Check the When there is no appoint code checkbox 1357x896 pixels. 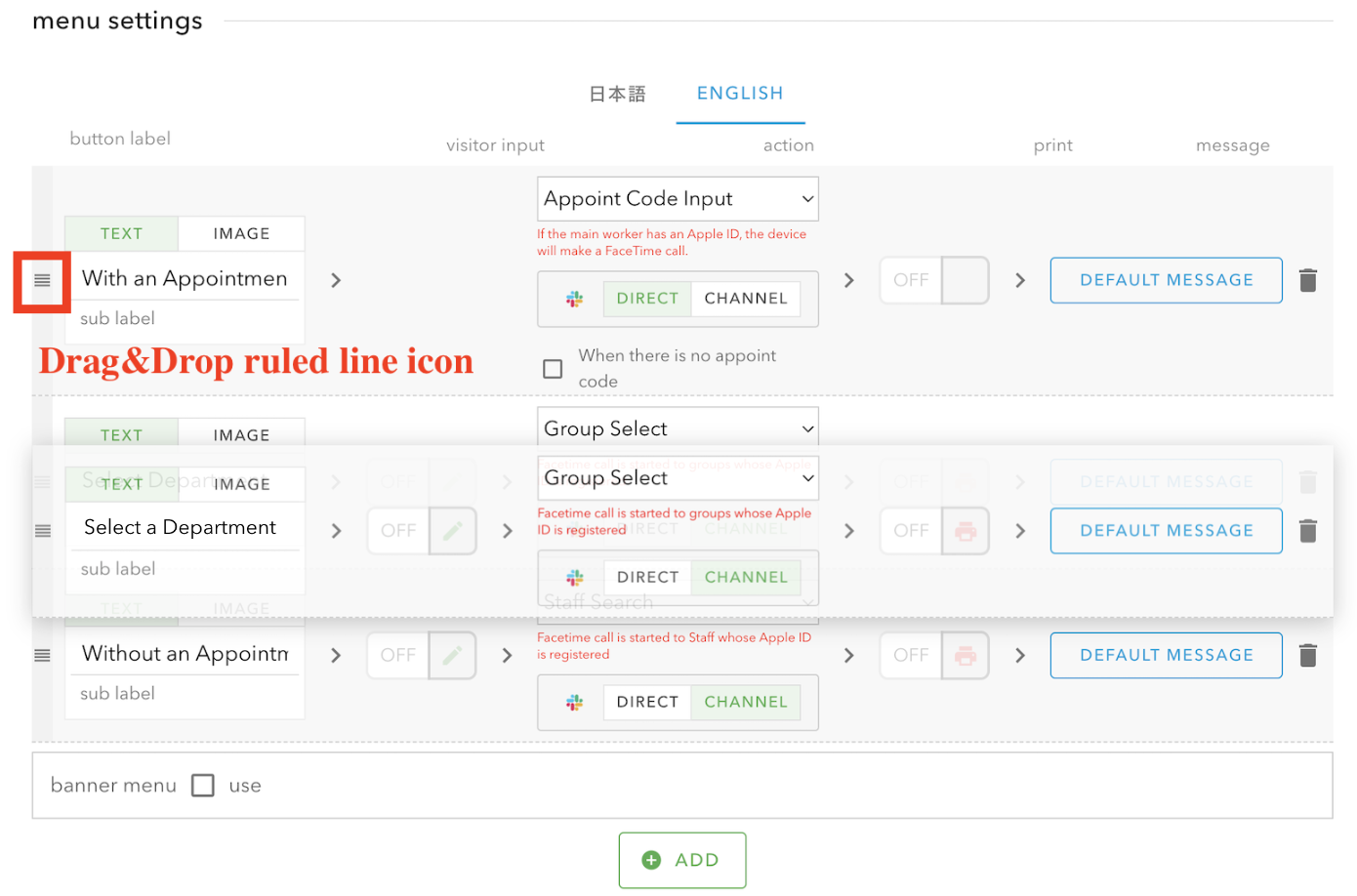[553, 369]
